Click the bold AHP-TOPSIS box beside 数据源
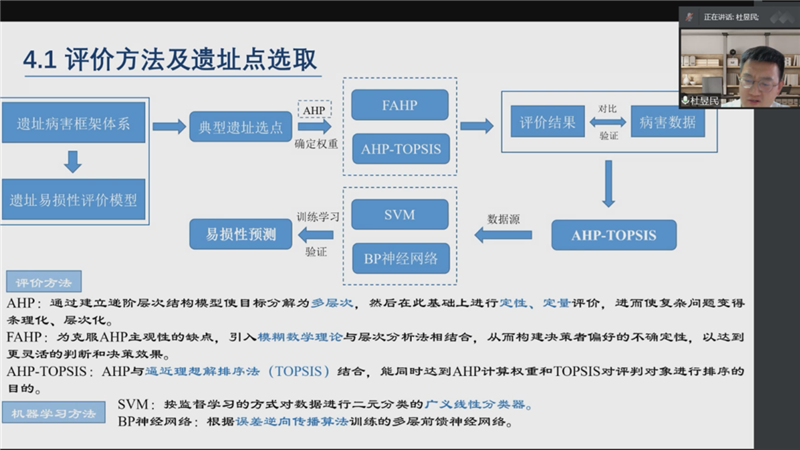The height and width of the screenshot is (450, 800). tap(614, 235)
